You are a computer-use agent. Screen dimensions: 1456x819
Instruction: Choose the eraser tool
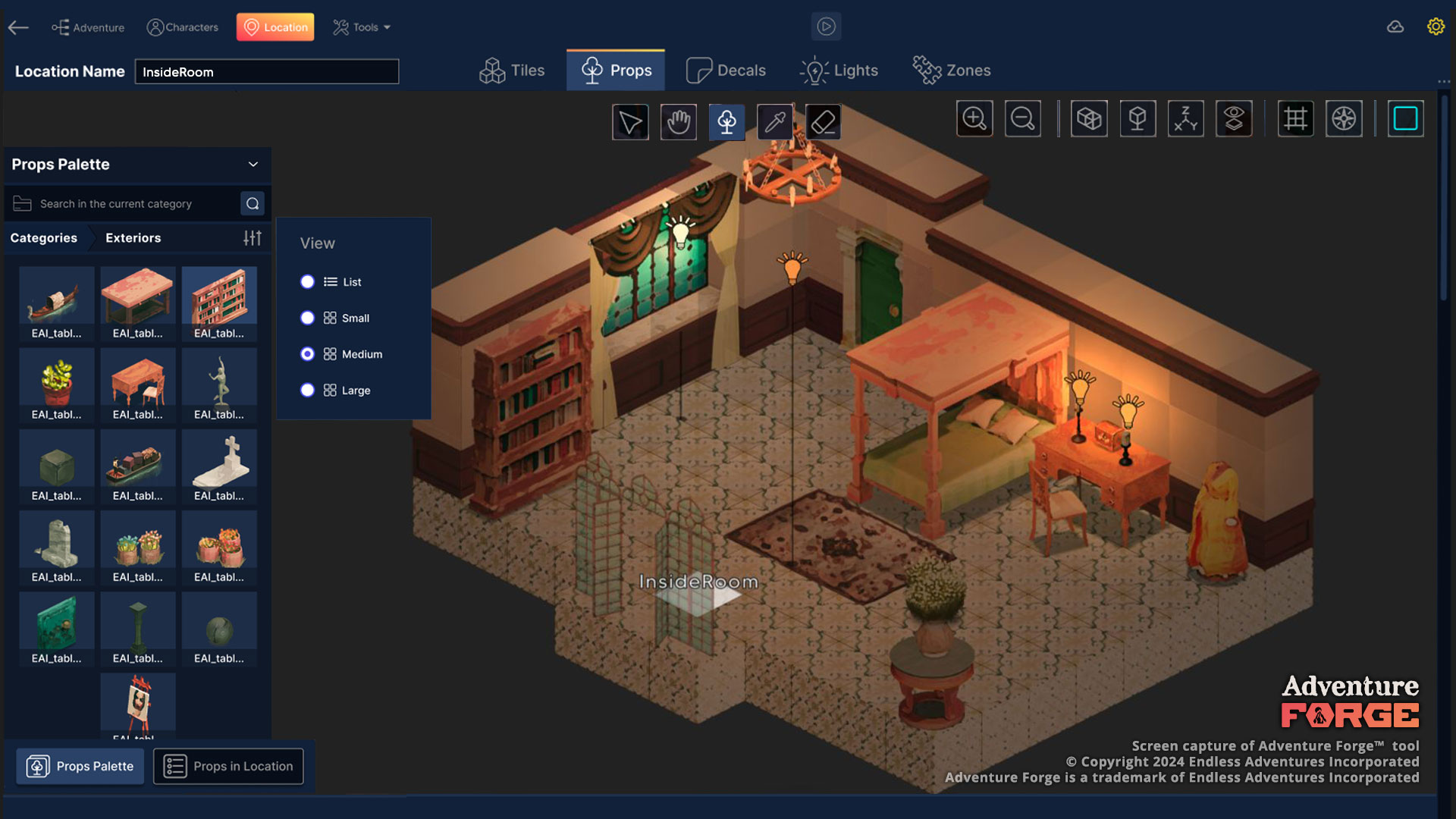(x=823, y=121)
